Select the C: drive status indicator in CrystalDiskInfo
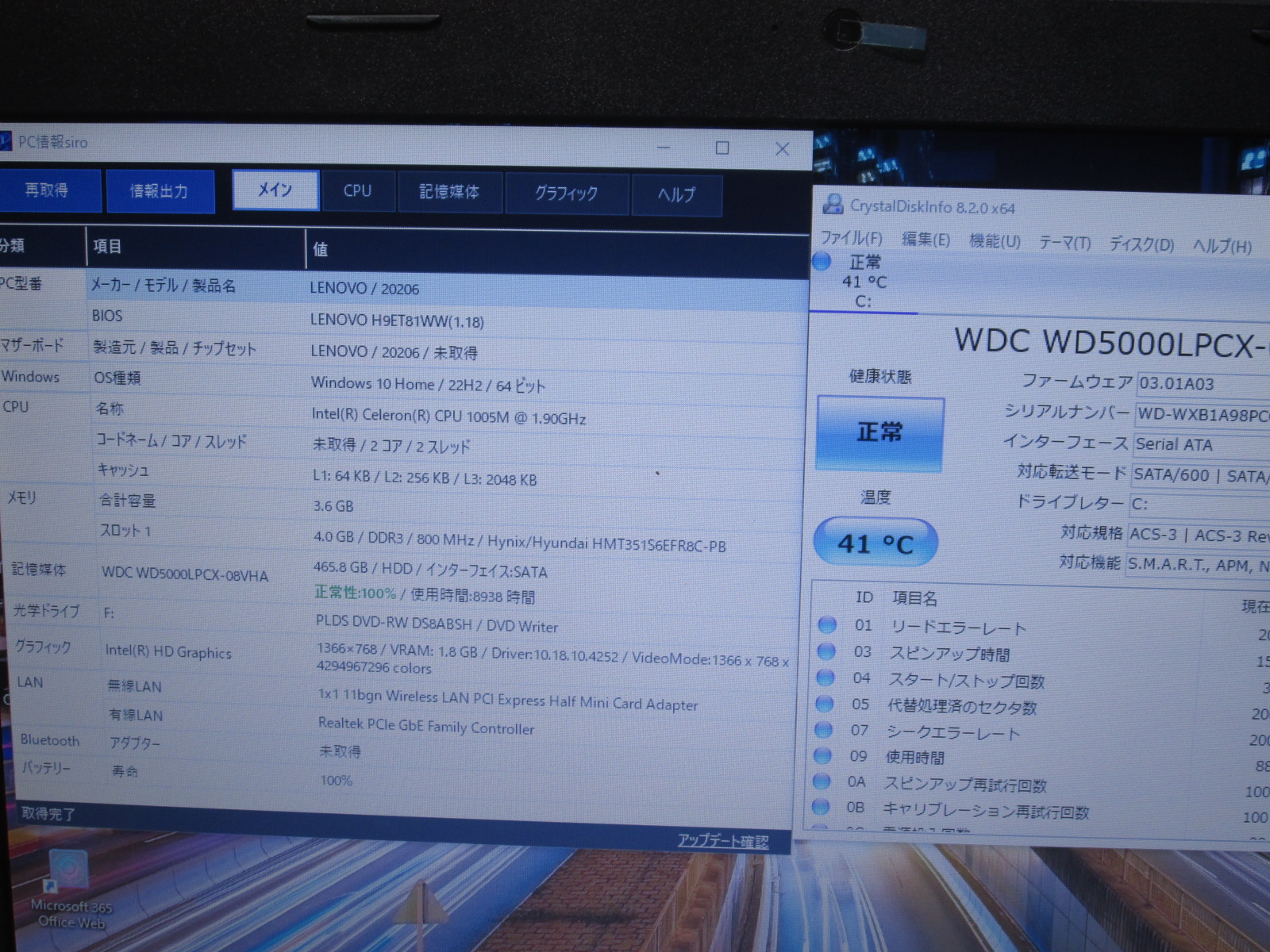This screenshot has width=1270, height=952. (x=862, y=282)
